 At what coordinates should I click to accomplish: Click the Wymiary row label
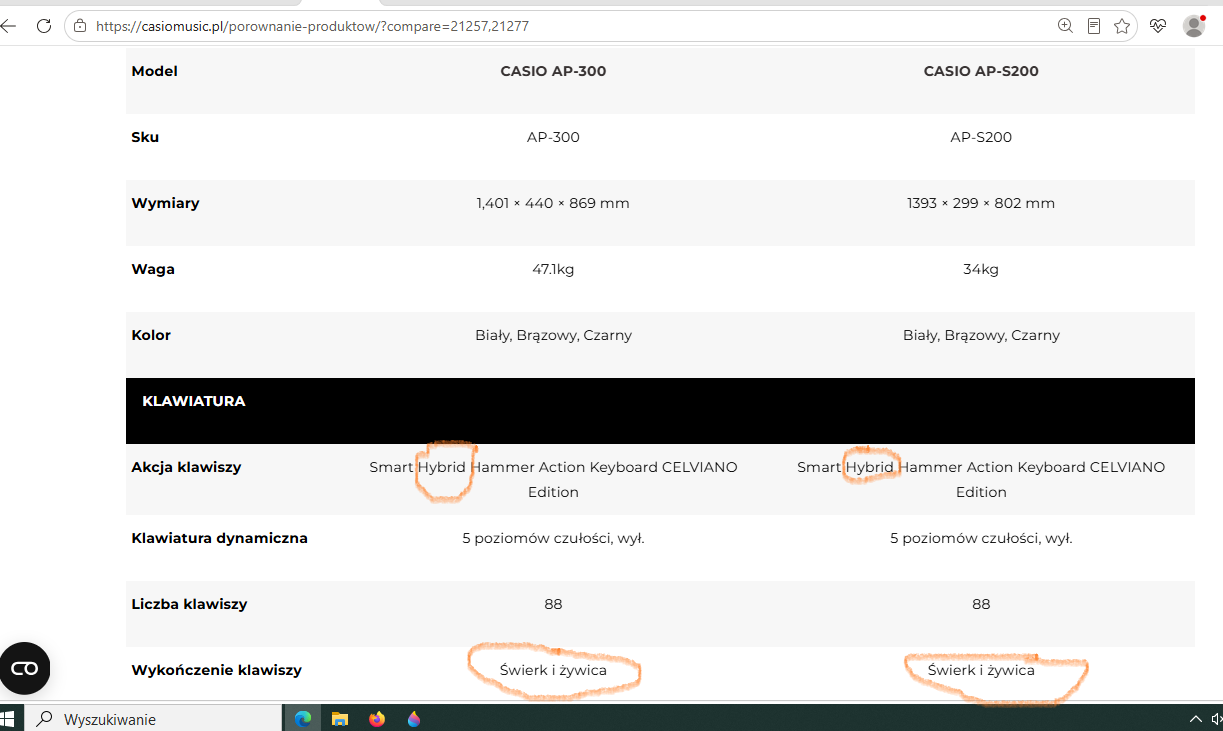165,203
